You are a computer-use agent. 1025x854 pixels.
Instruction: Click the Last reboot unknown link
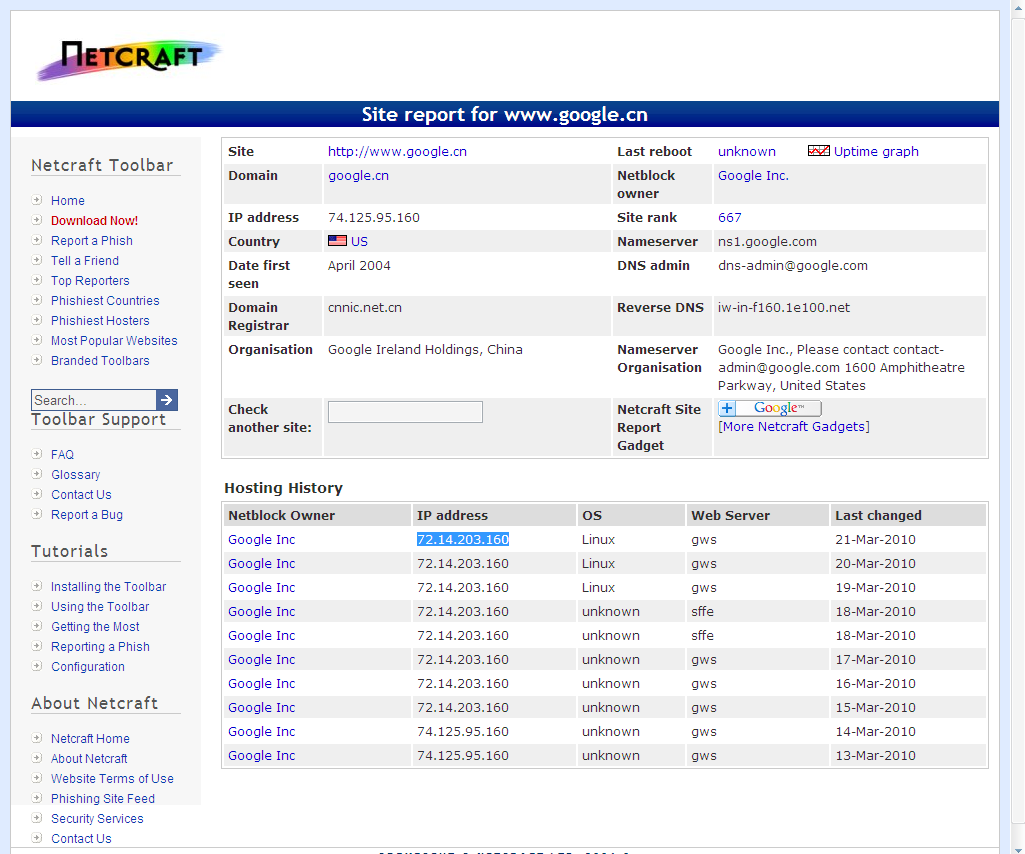747,152
